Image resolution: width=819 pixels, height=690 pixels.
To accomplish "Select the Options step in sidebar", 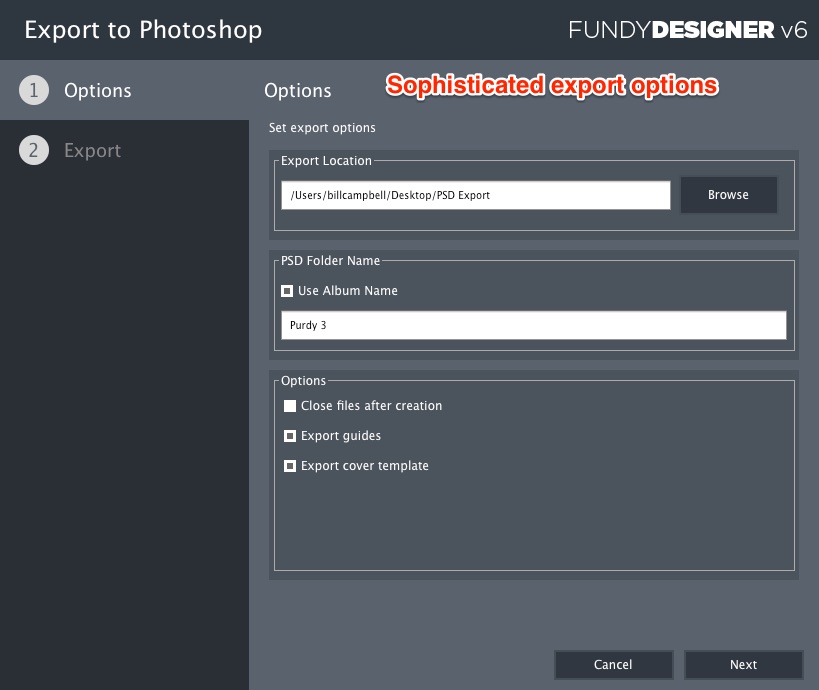I will pyautogui.click(x=124, y=90).
